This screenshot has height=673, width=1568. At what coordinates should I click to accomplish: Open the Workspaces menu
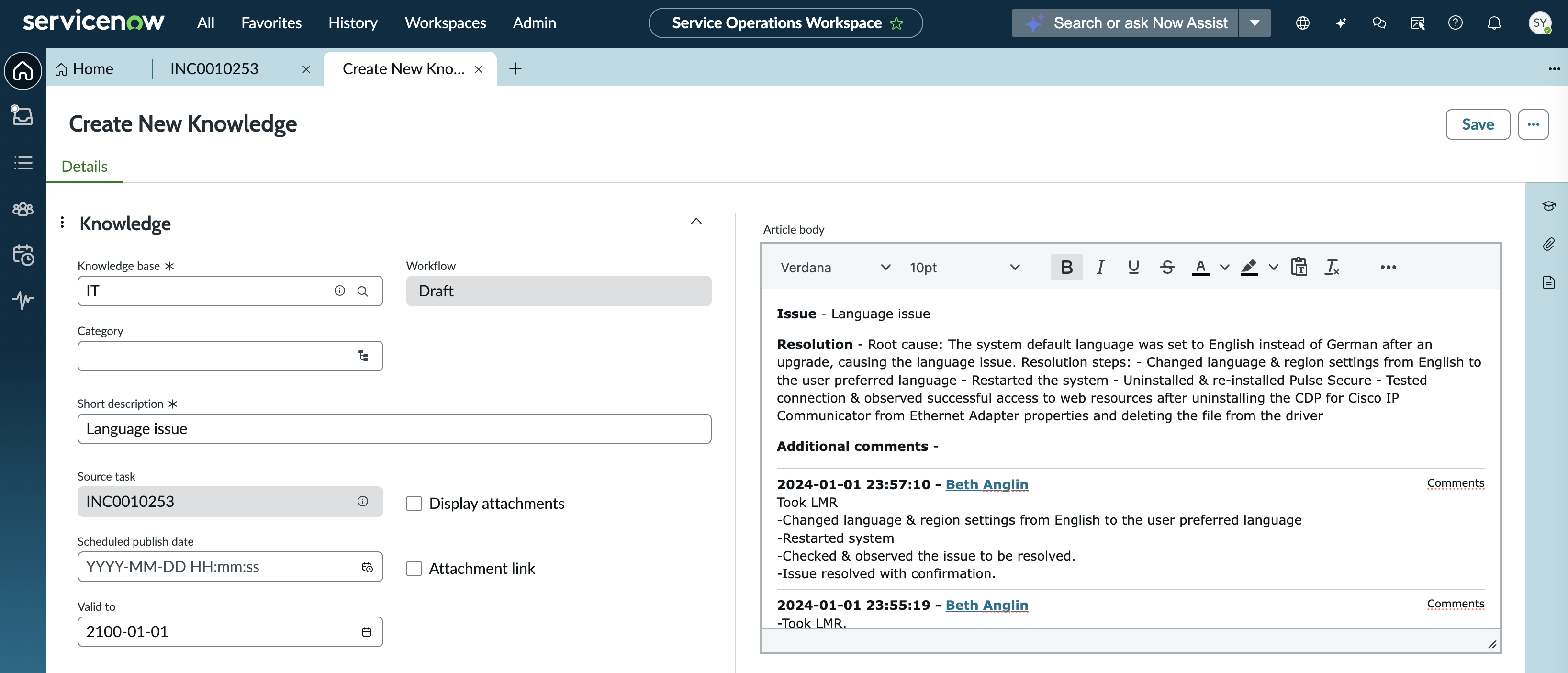click(x=446, y=23)
